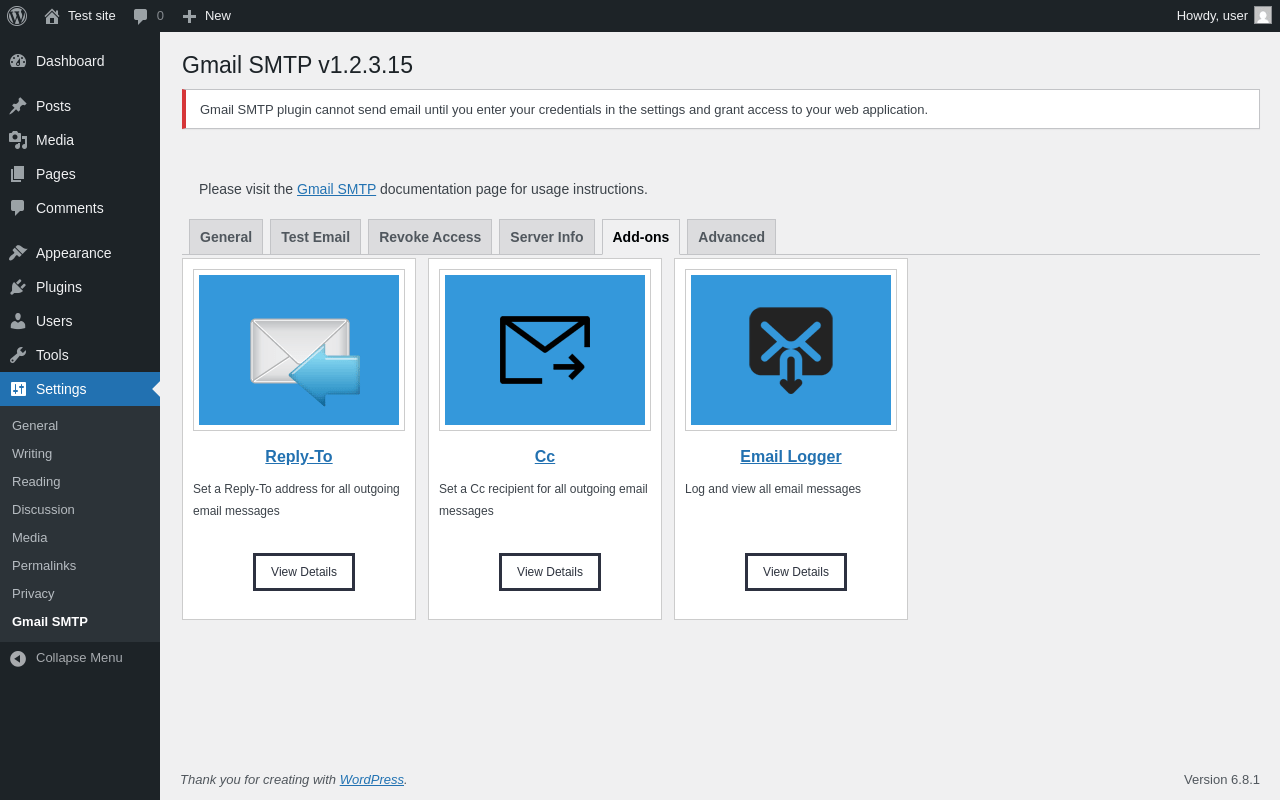
Task: Click the Appearance paintbrush icon
Action: (18, 253)
